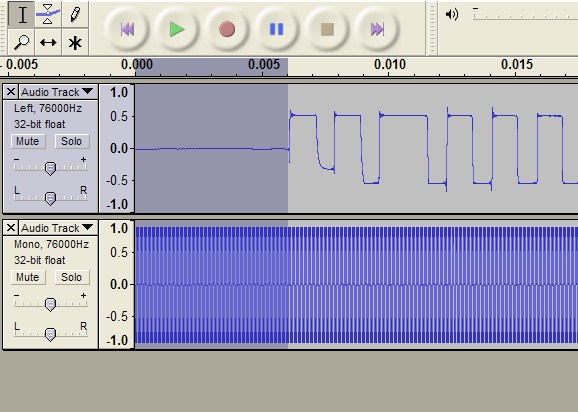578x412 pixels.
Task: Solo the Left 76000Hz audio track
Action: (x=72, y=142)
